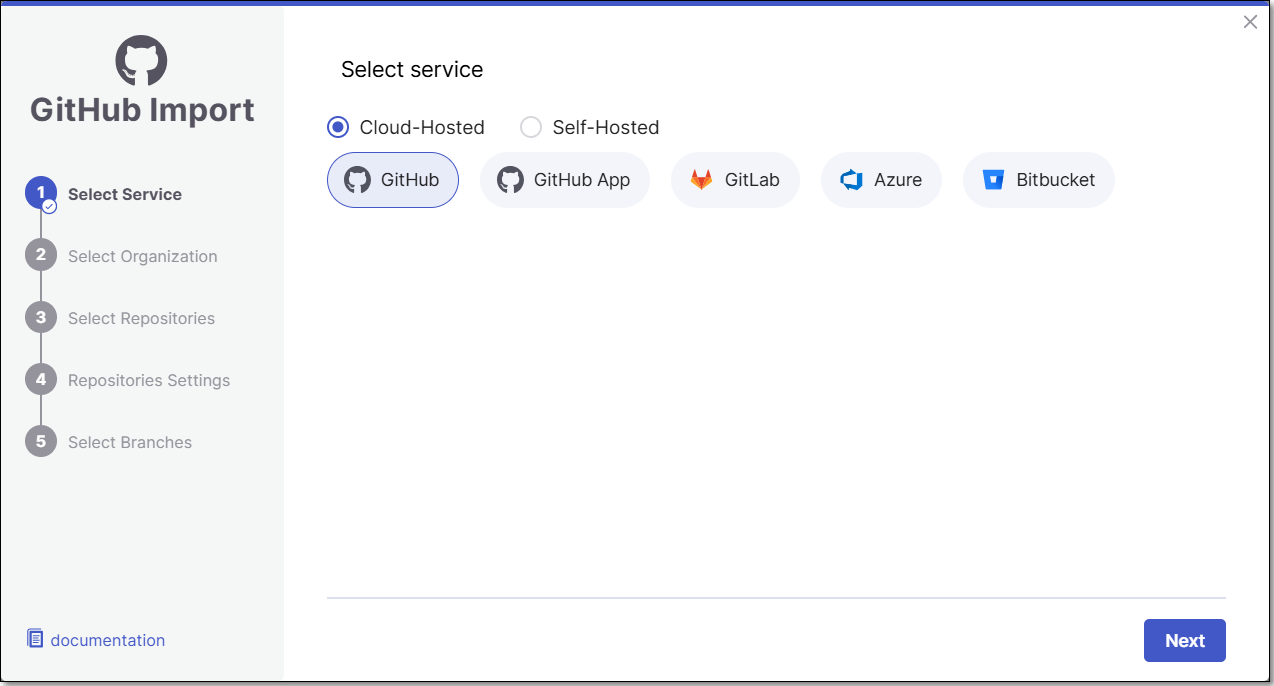This screenshot has width=1274, height=686.
Task: Go to step 2 Select Organization
Action: (142, 256)
